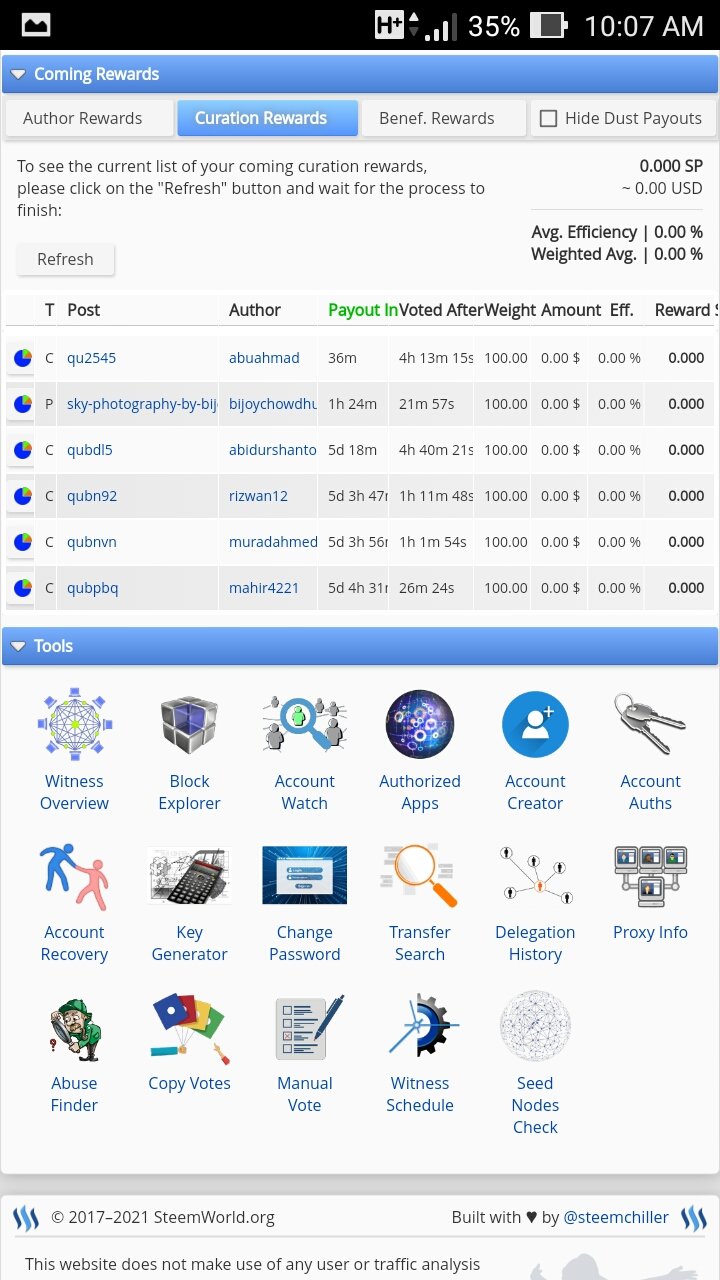This screenshot has height=1280, width=720.
Task: Sort by the Weight column header
Action: [510, 310]
